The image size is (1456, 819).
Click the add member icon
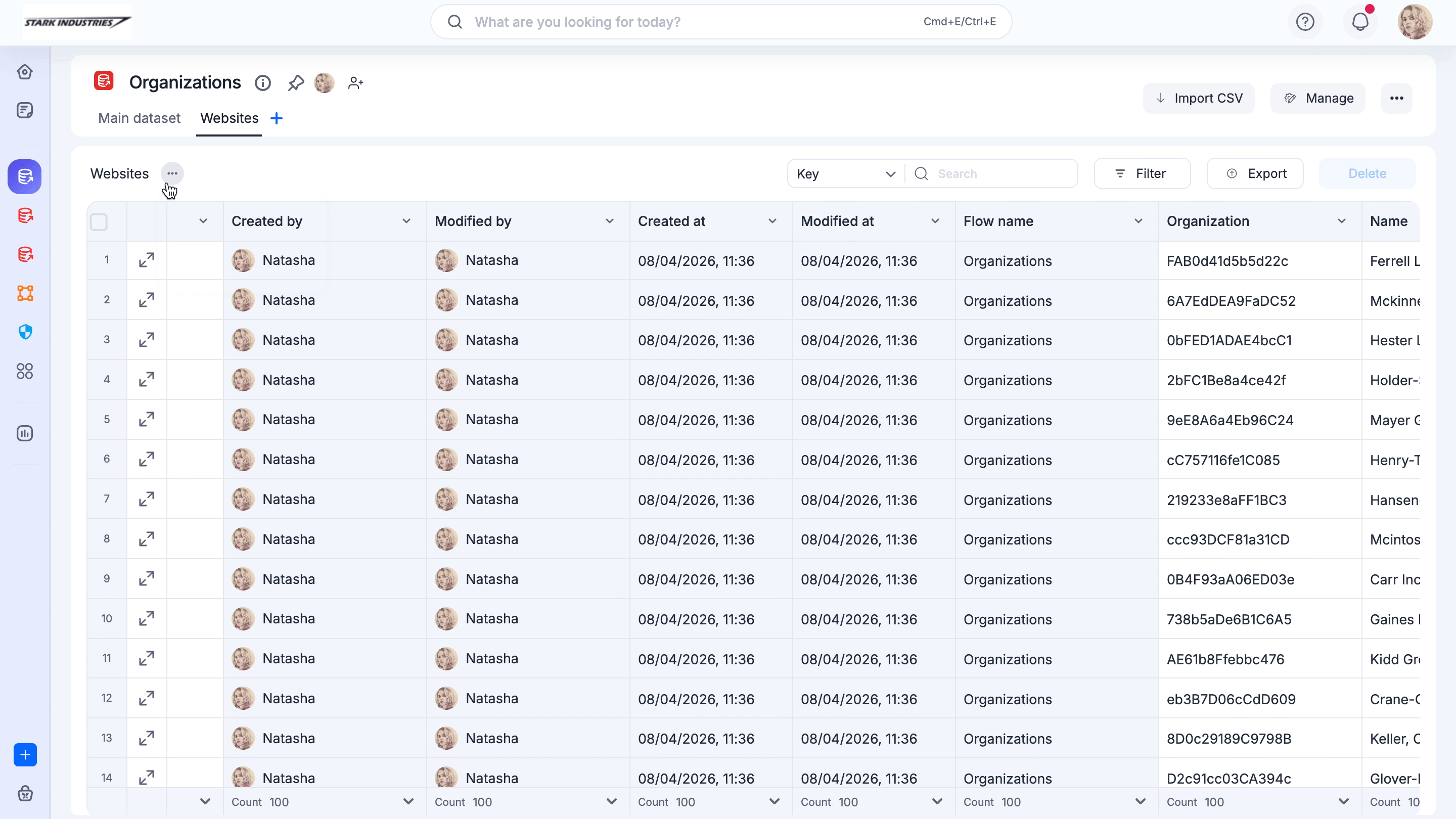[355, 83]
